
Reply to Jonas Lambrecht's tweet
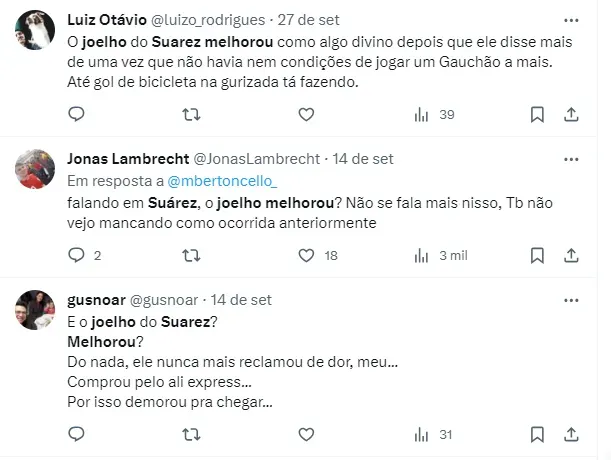click(x=76, y=255)
